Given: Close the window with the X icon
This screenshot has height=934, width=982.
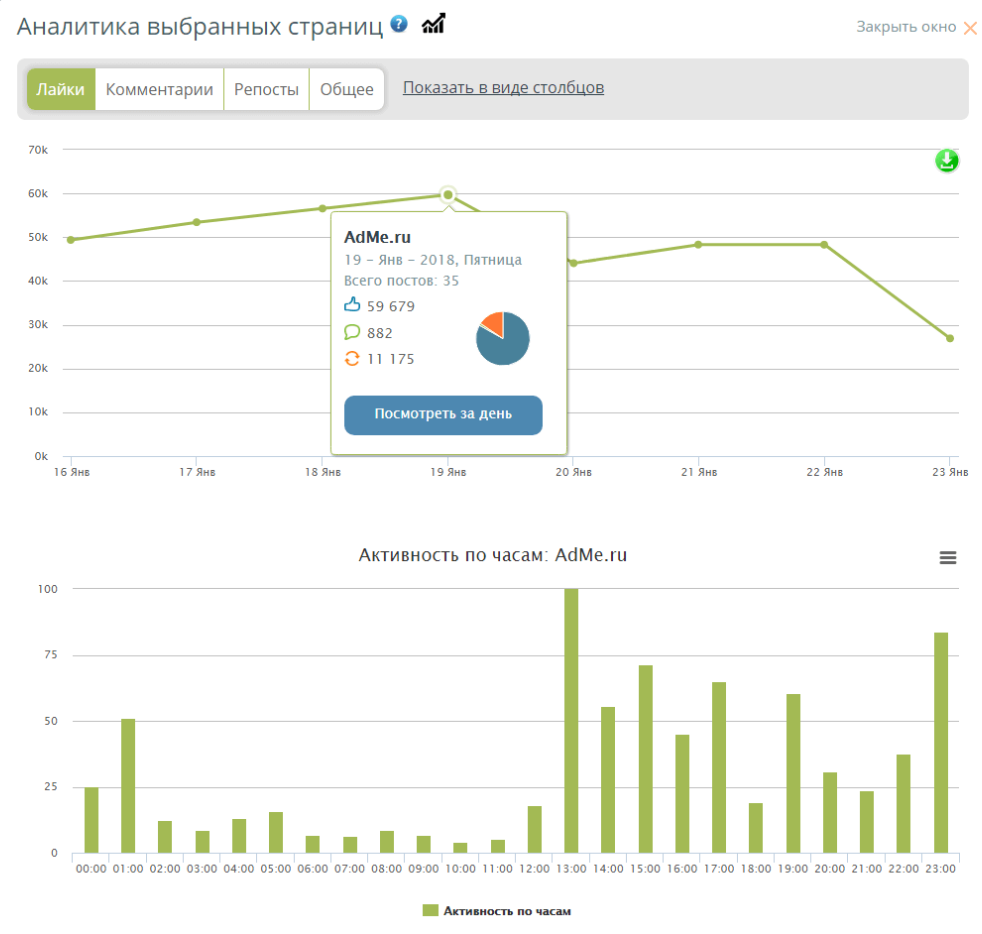Looking at the screenshot, I should pyautogui.click(x=969, y=28).
